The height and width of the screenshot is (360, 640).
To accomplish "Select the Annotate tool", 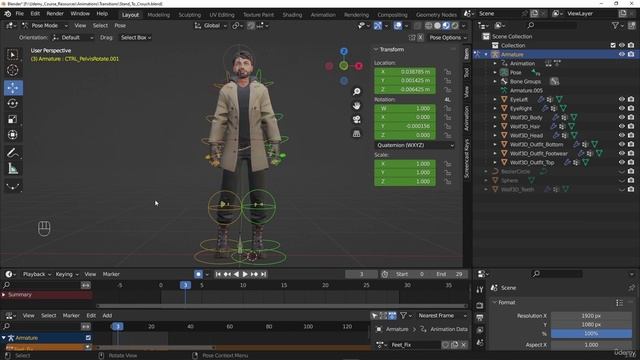I will [x=13, y=153].
